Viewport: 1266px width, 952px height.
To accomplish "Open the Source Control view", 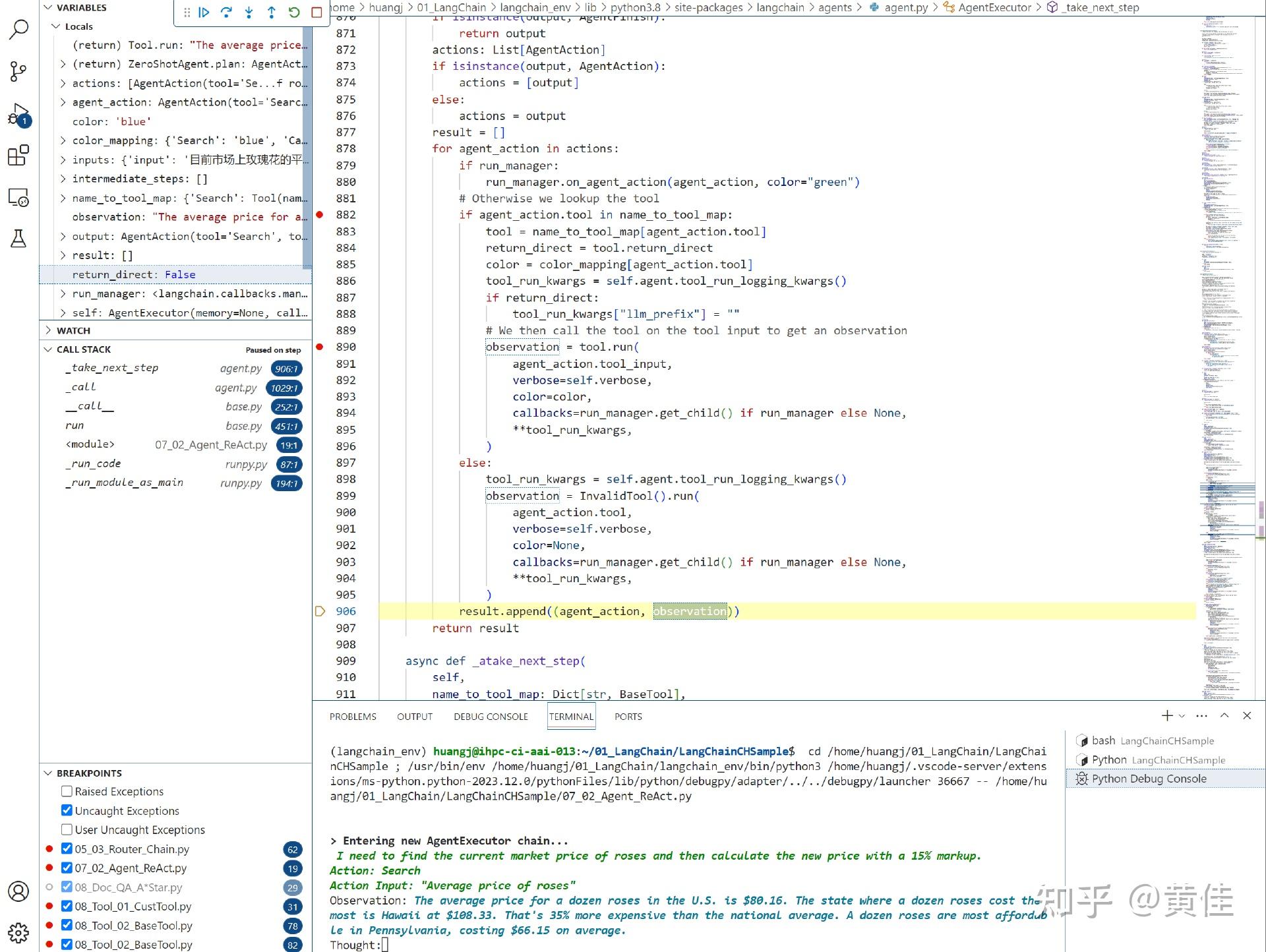I will [18, 71].
